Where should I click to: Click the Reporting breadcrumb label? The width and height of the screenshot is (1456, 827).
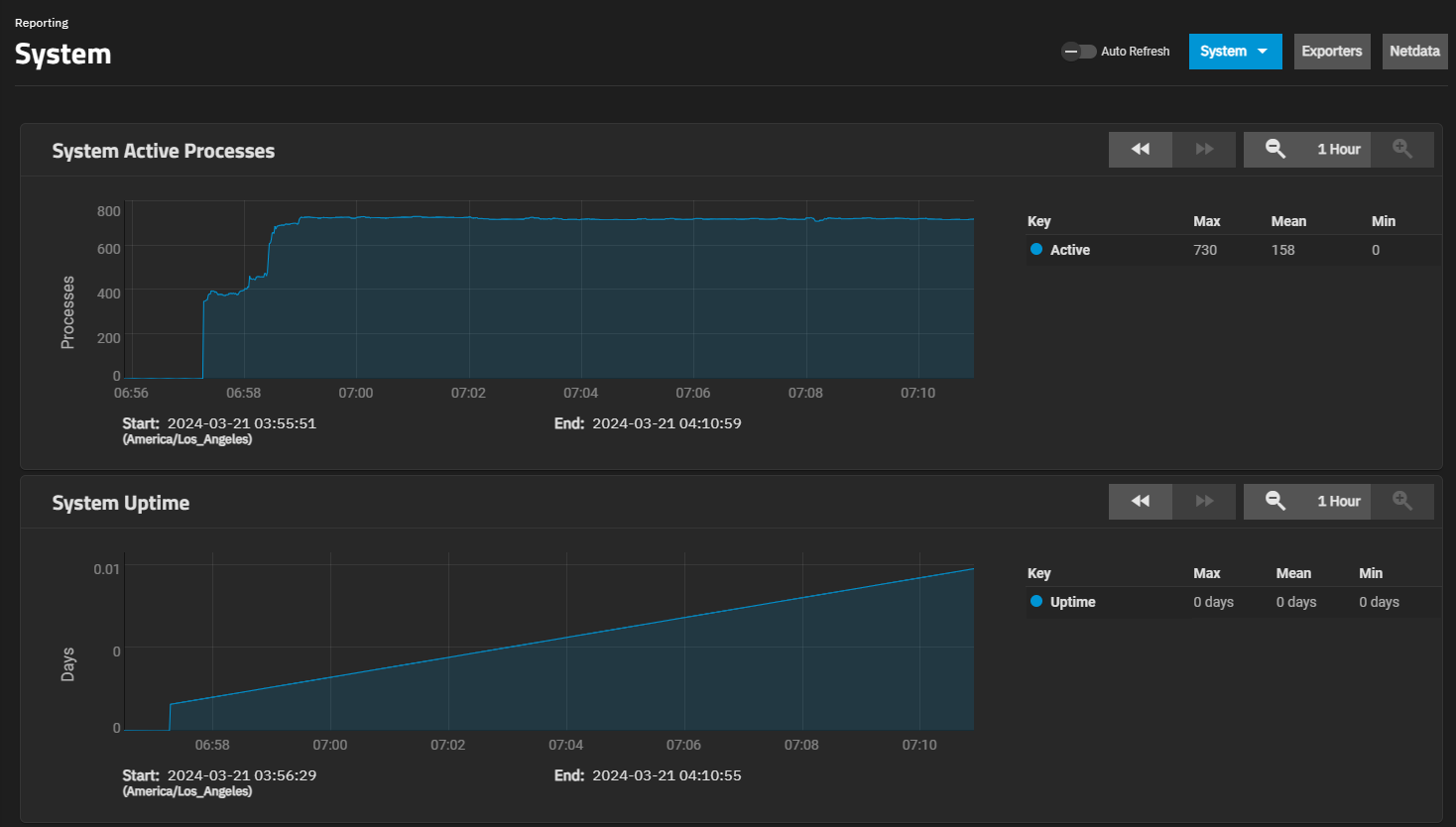click(x=42, y=23)
